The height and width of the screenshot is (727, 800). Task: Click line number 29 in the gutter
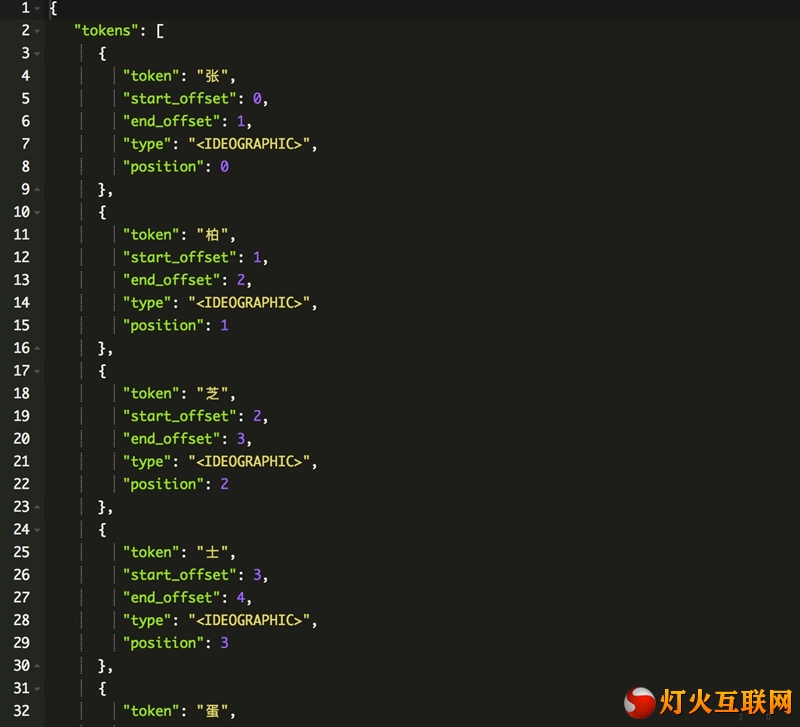[21, 642]
